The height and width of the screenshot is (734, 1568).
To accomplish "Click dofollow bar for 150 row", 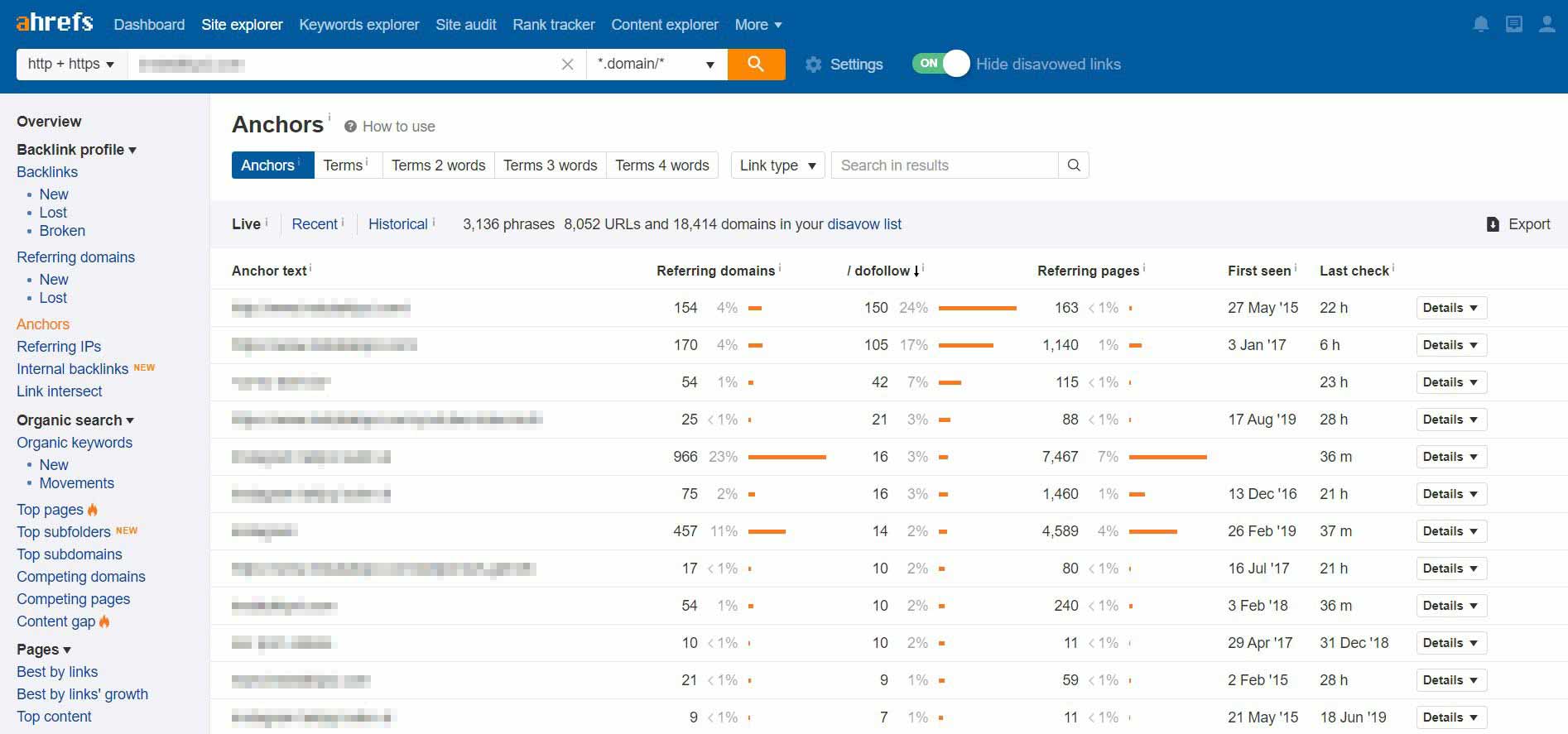I will coord(978,308).
